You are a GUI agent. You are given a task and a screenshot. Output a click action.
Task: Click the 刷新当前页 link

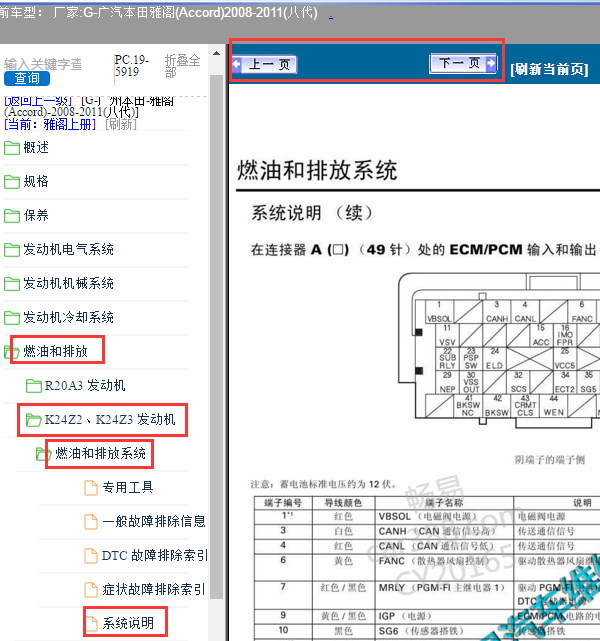(x=549, y=69)
